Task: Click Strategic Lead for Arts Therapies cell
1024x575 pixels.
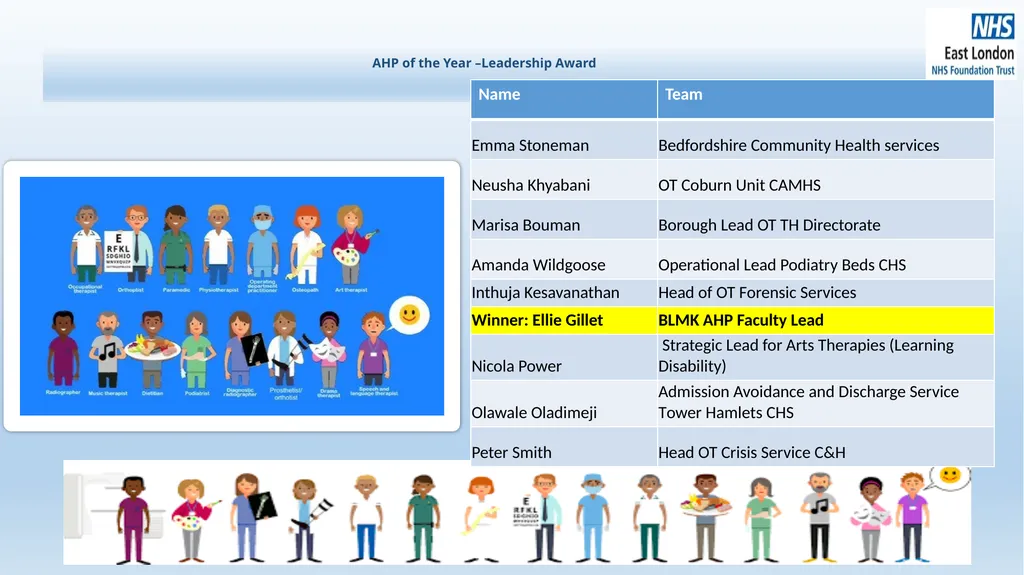Action: coord(825,357)
